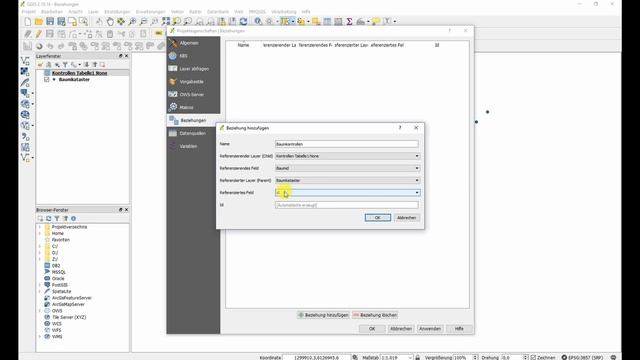Open Referenziertes Feld dropdown
The image size is (640, 360).
pos(347,193)
